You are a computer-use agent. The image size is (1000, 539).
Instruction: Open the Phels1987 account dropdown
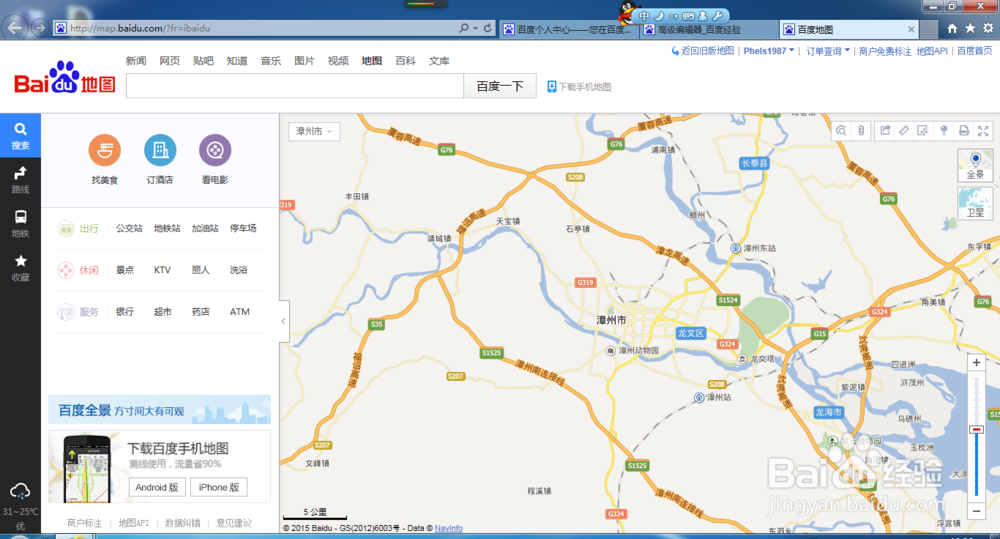coord(768,51)
